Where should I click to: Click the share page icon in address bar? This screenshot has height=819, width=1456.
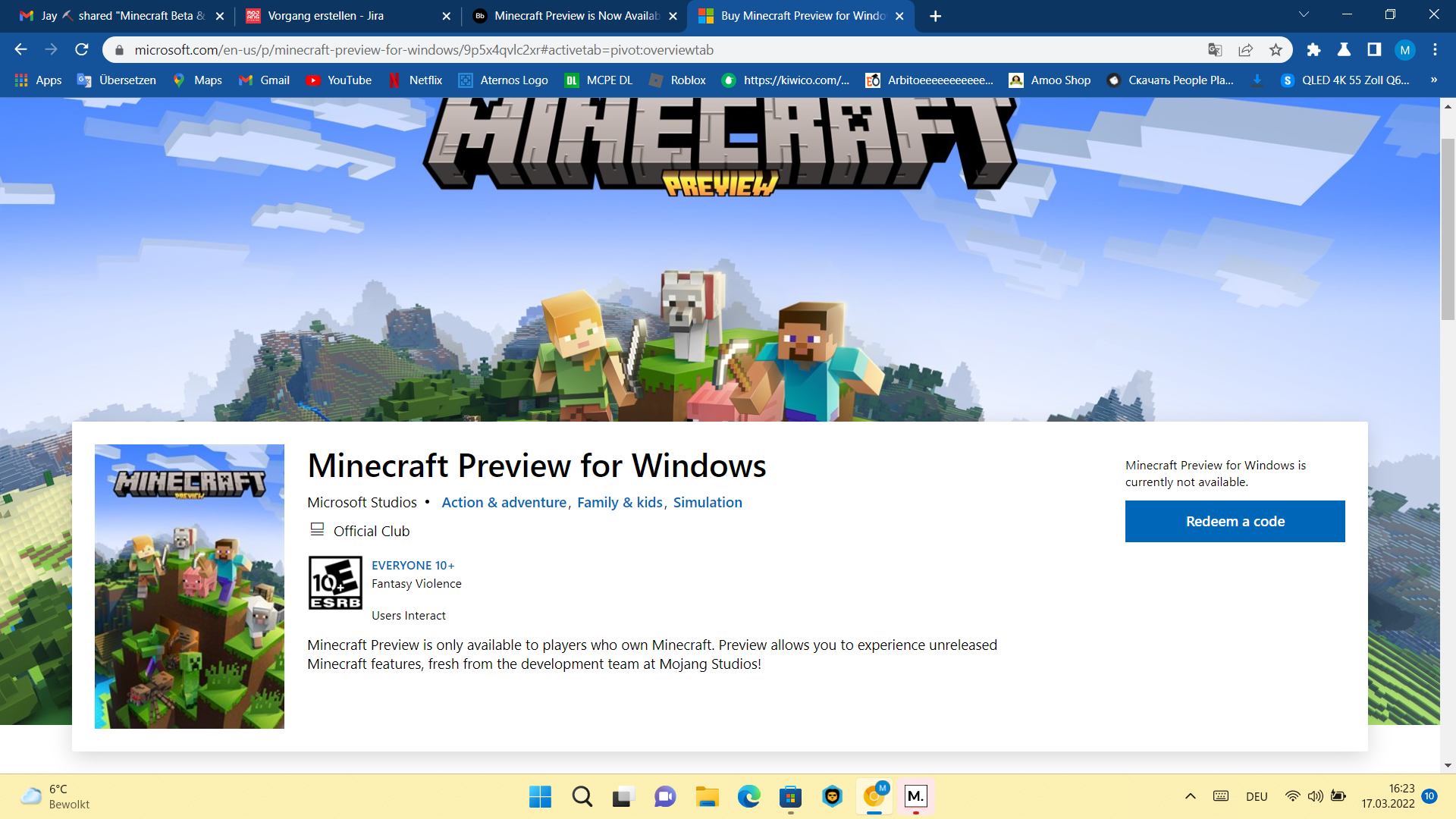[x=1245, y=50]
